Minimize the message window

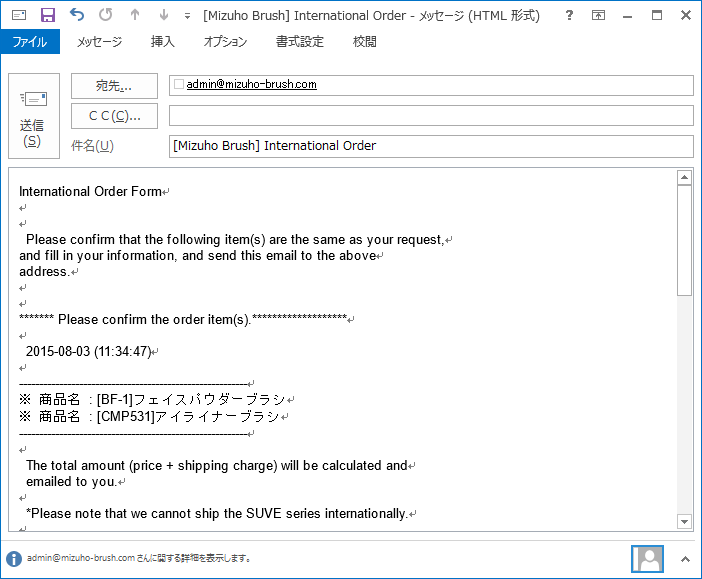point(627,16)
